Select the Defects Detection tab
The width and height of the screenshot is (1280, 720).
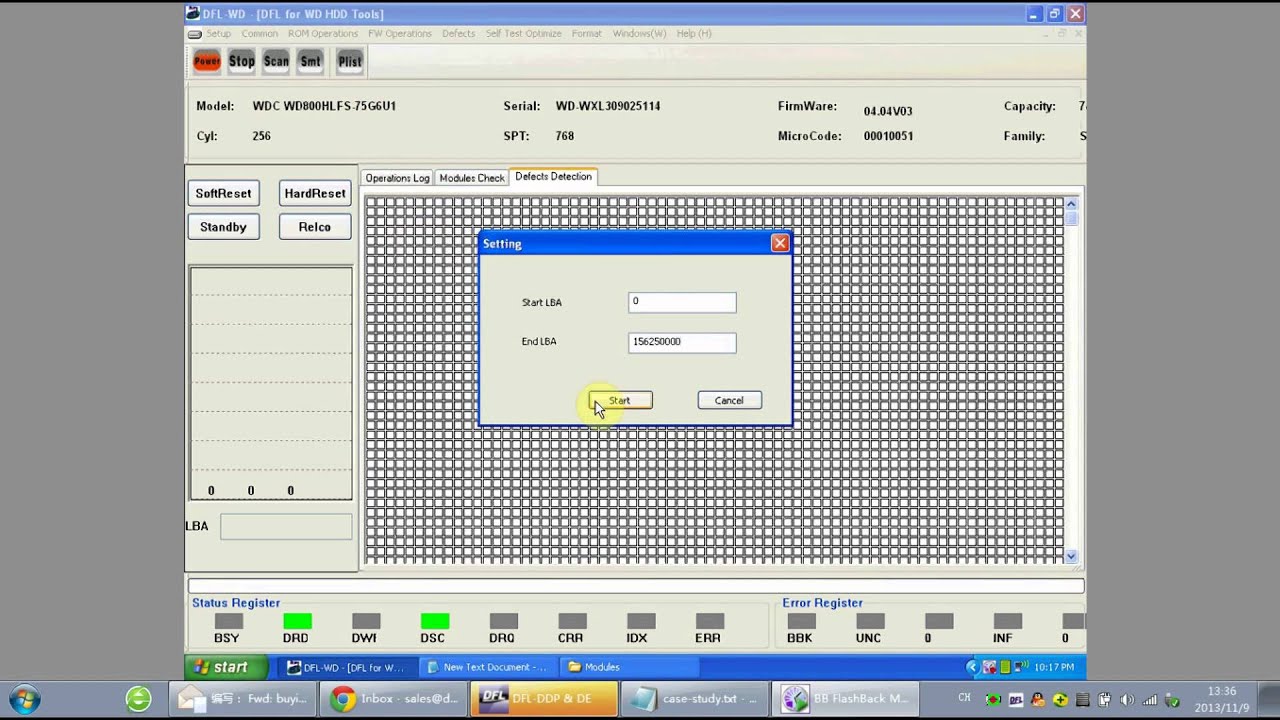553,176
